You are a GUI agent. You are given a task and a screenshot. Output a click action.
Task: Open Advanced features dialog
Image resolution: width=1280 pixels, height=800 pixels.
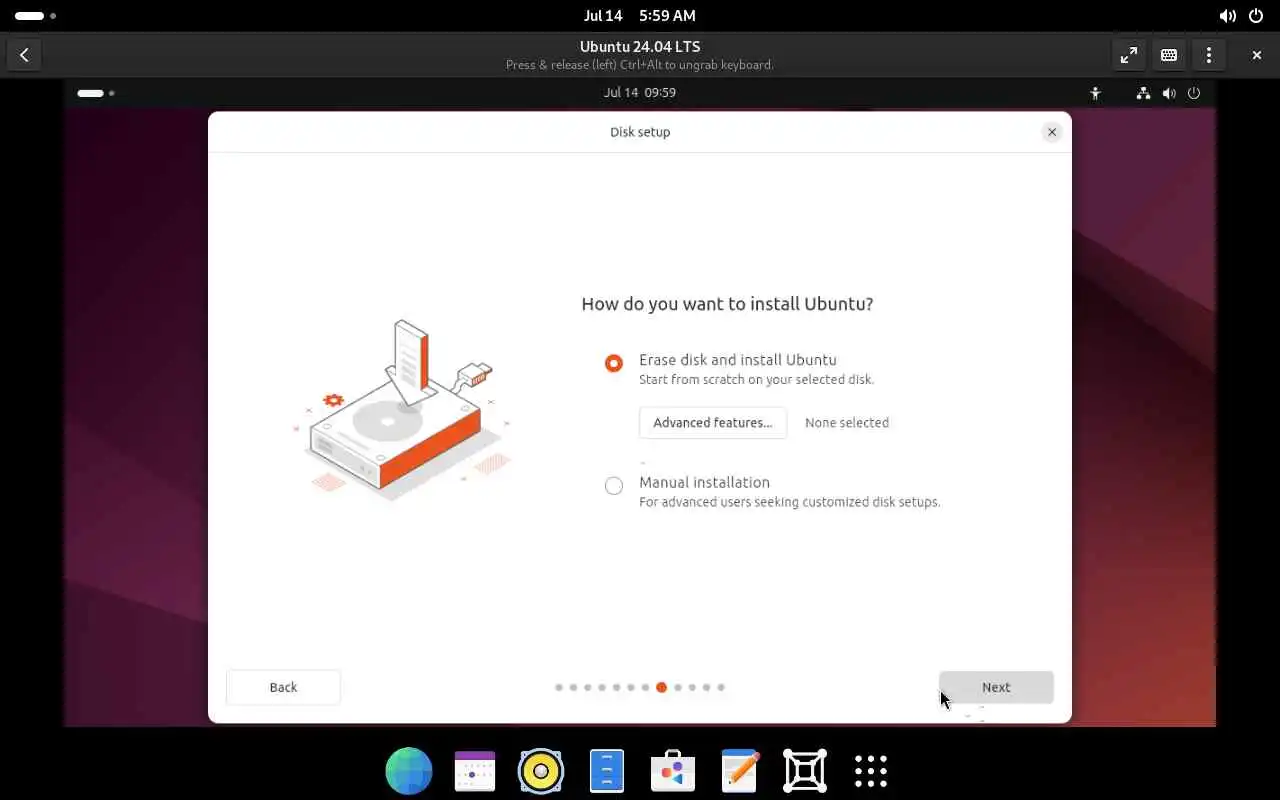click(x=713, y=422)
